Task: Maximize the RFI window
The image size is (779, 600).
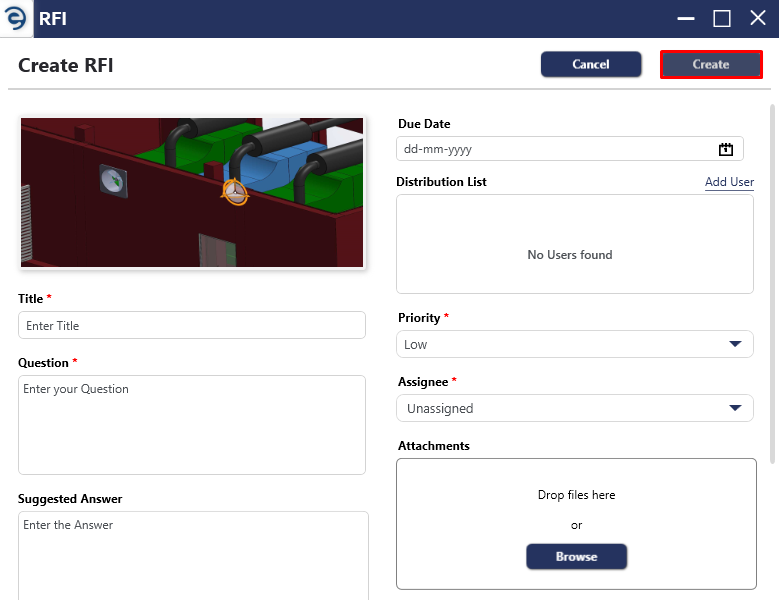Action: point(721,19)
